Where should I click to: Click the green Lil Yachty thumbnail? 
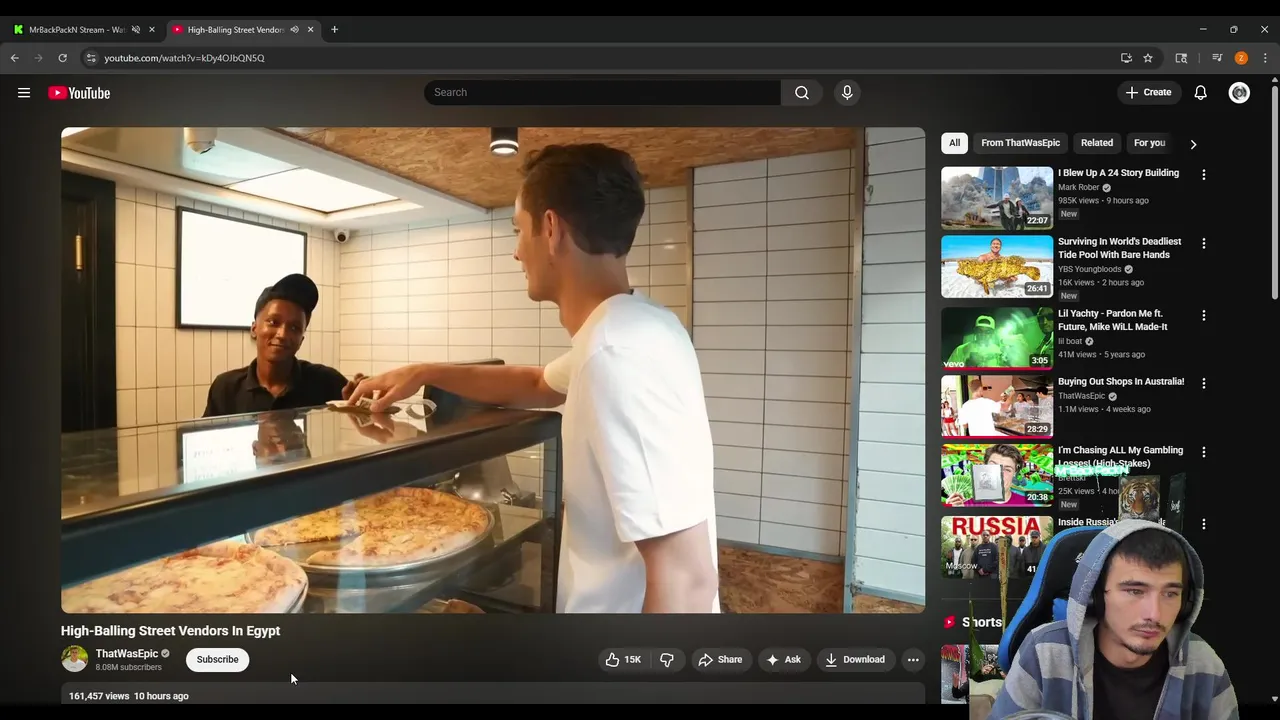997,339
